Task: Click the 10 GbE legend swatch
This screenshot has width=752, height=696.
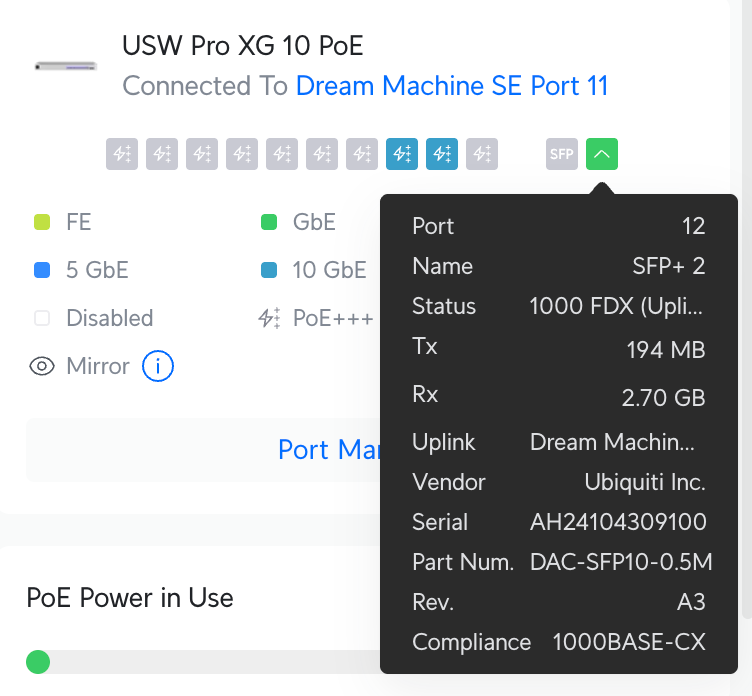Action: tap(269, 270)
